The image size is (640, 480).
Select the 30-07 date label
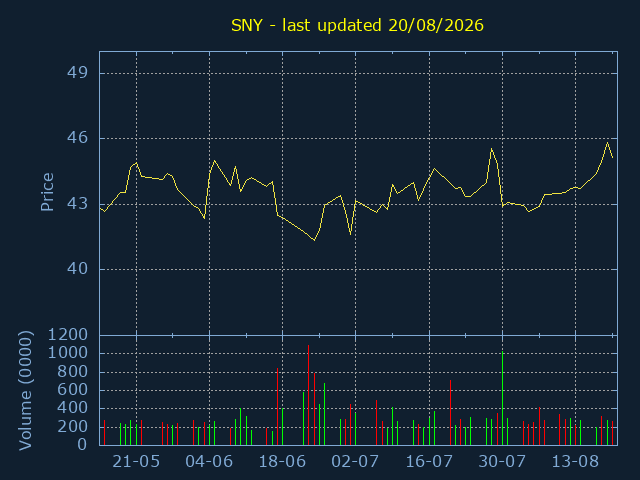(x=502, y=462)
